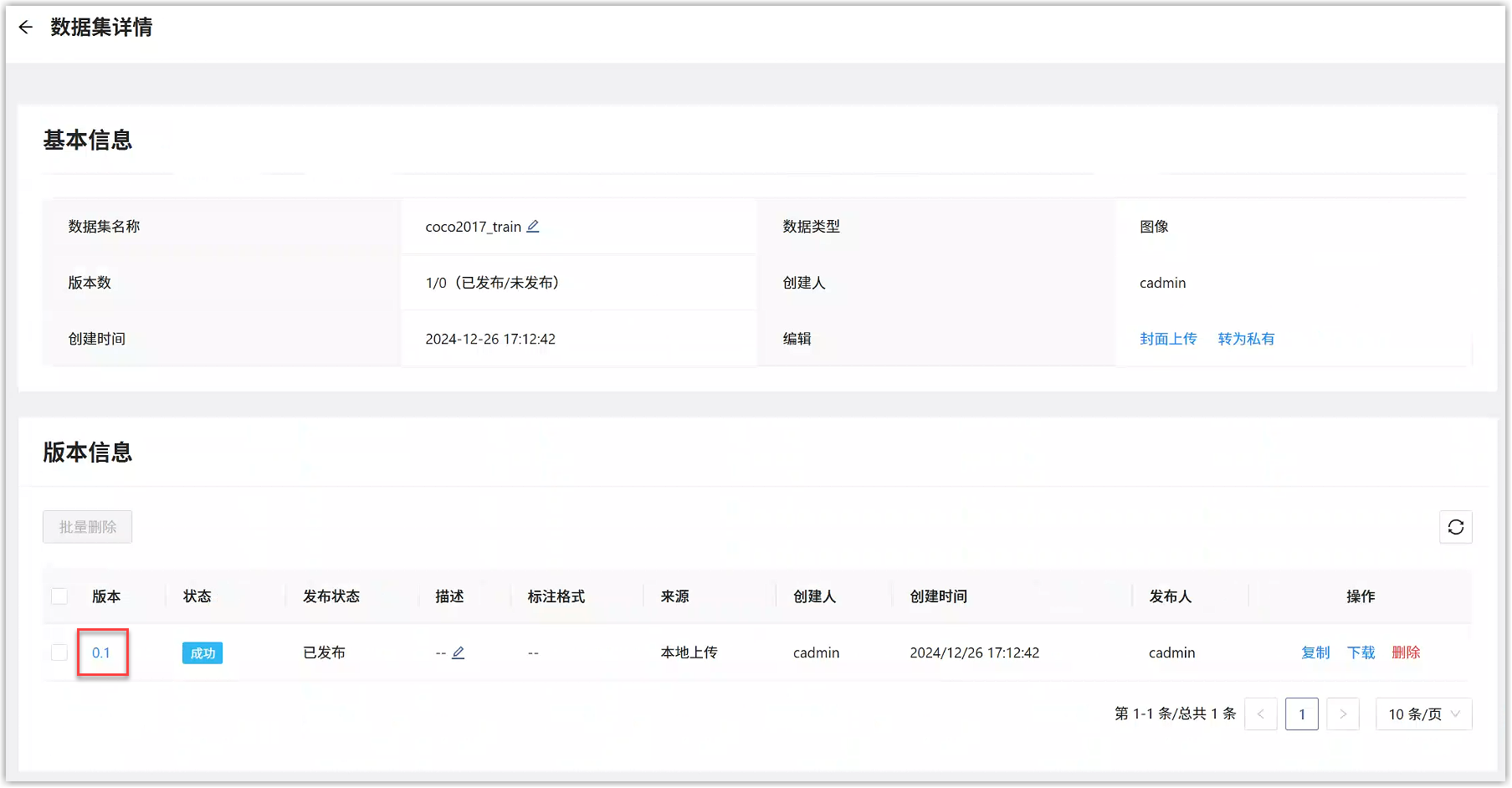Open the 10 条/页 page size dropdown
This screenshot has width=1512, height=788.
(1423, 714)
